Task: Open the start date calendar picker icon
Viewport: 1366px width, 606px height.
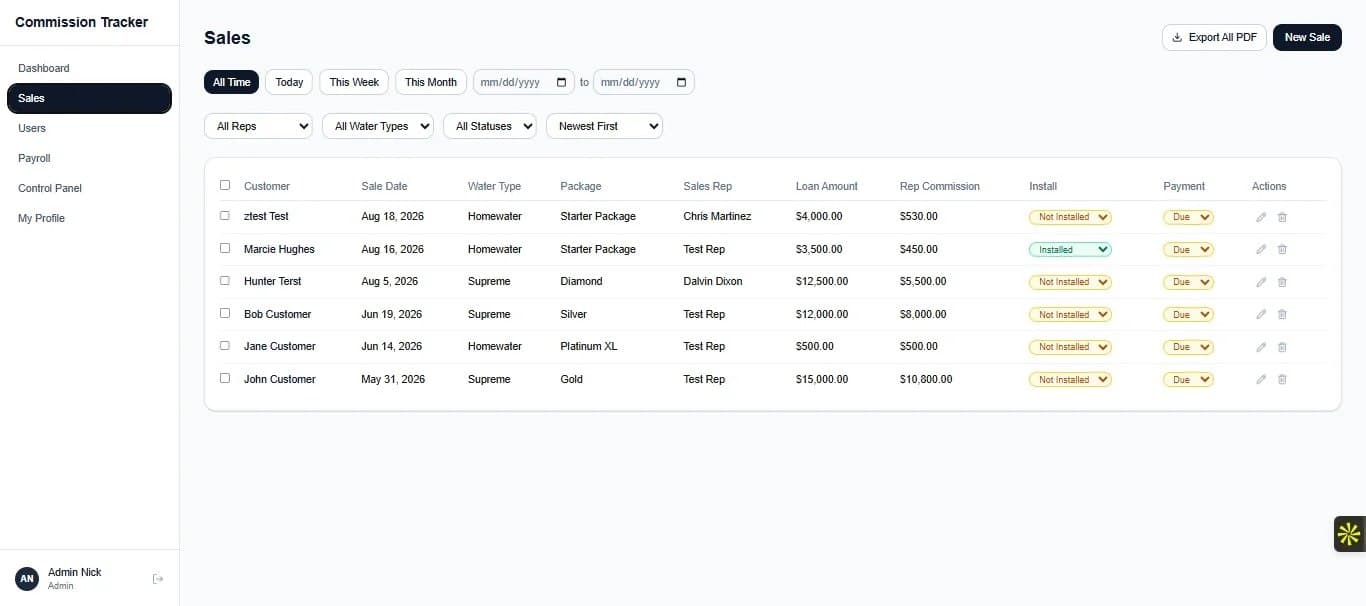Action: pos(561,82)
